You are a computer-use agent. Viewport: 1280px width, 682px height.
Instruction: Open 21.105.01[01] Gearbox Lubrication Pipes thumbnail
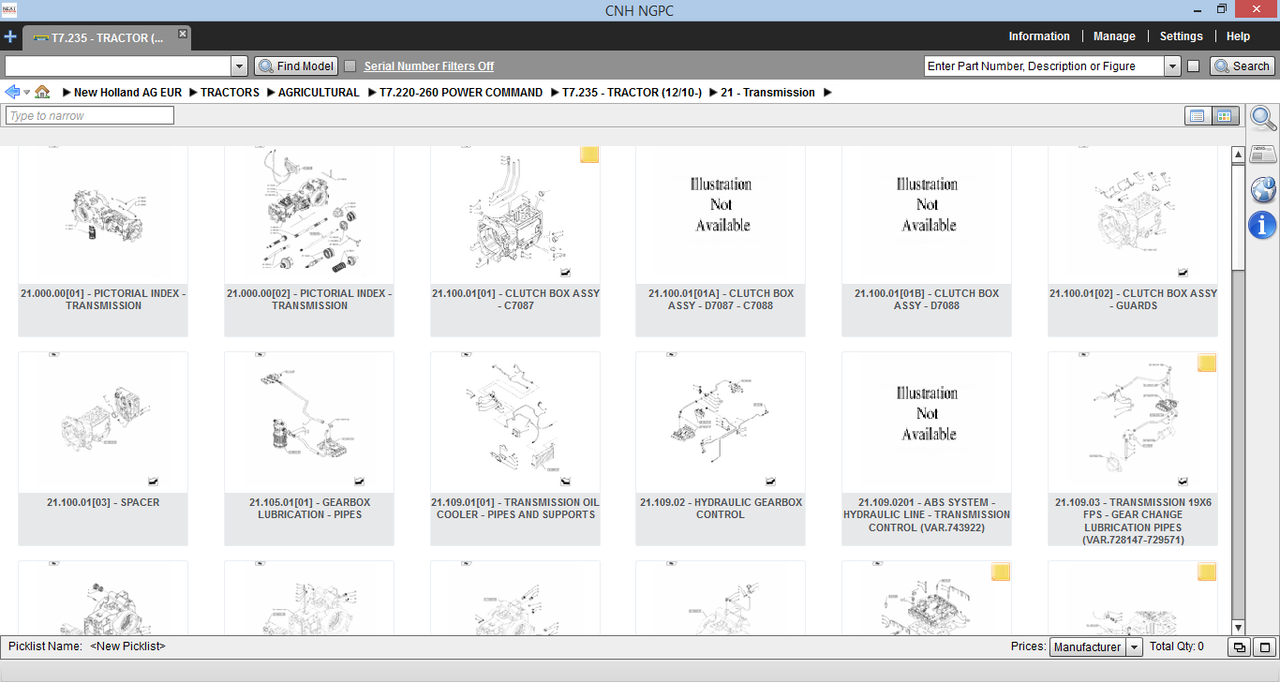309,422
